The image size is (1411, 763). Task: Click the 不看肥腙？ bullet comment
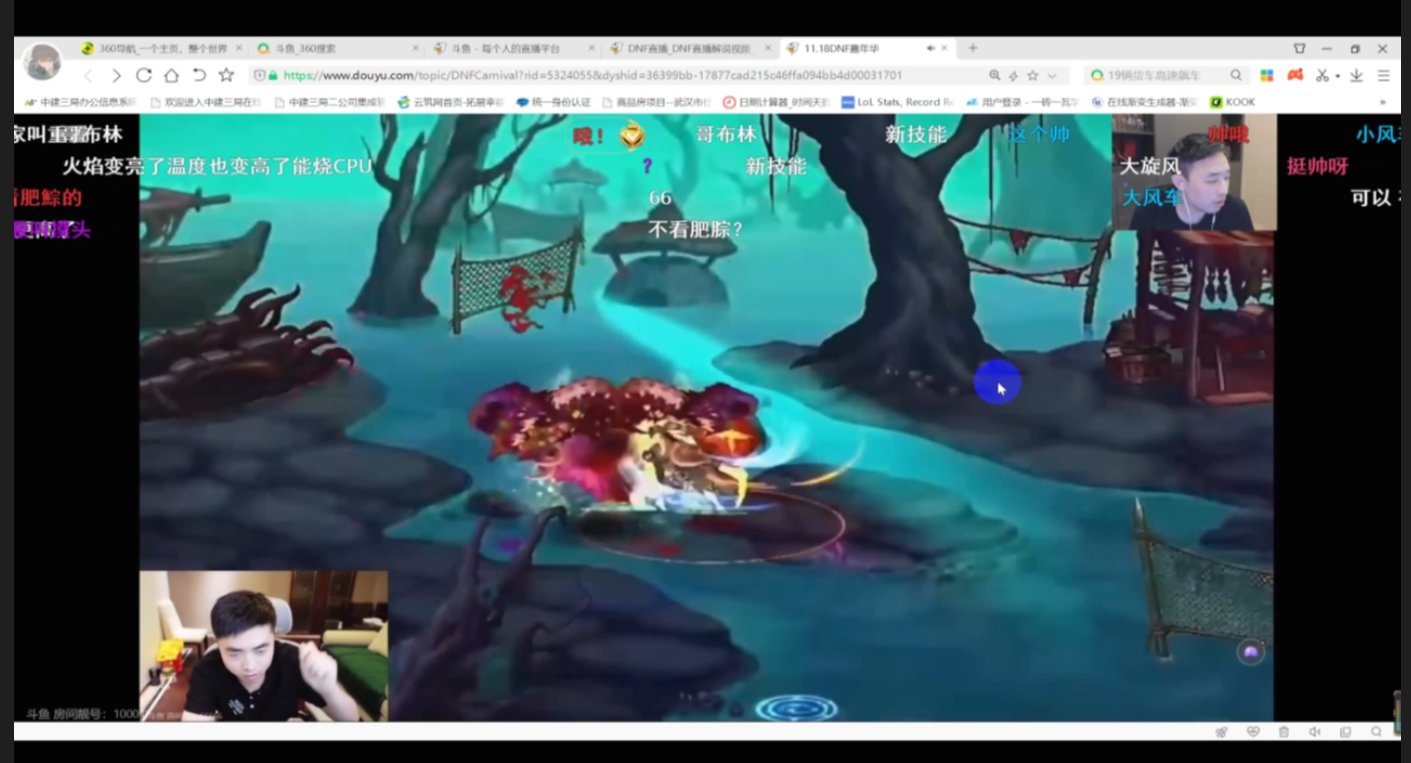coord(696,229)
